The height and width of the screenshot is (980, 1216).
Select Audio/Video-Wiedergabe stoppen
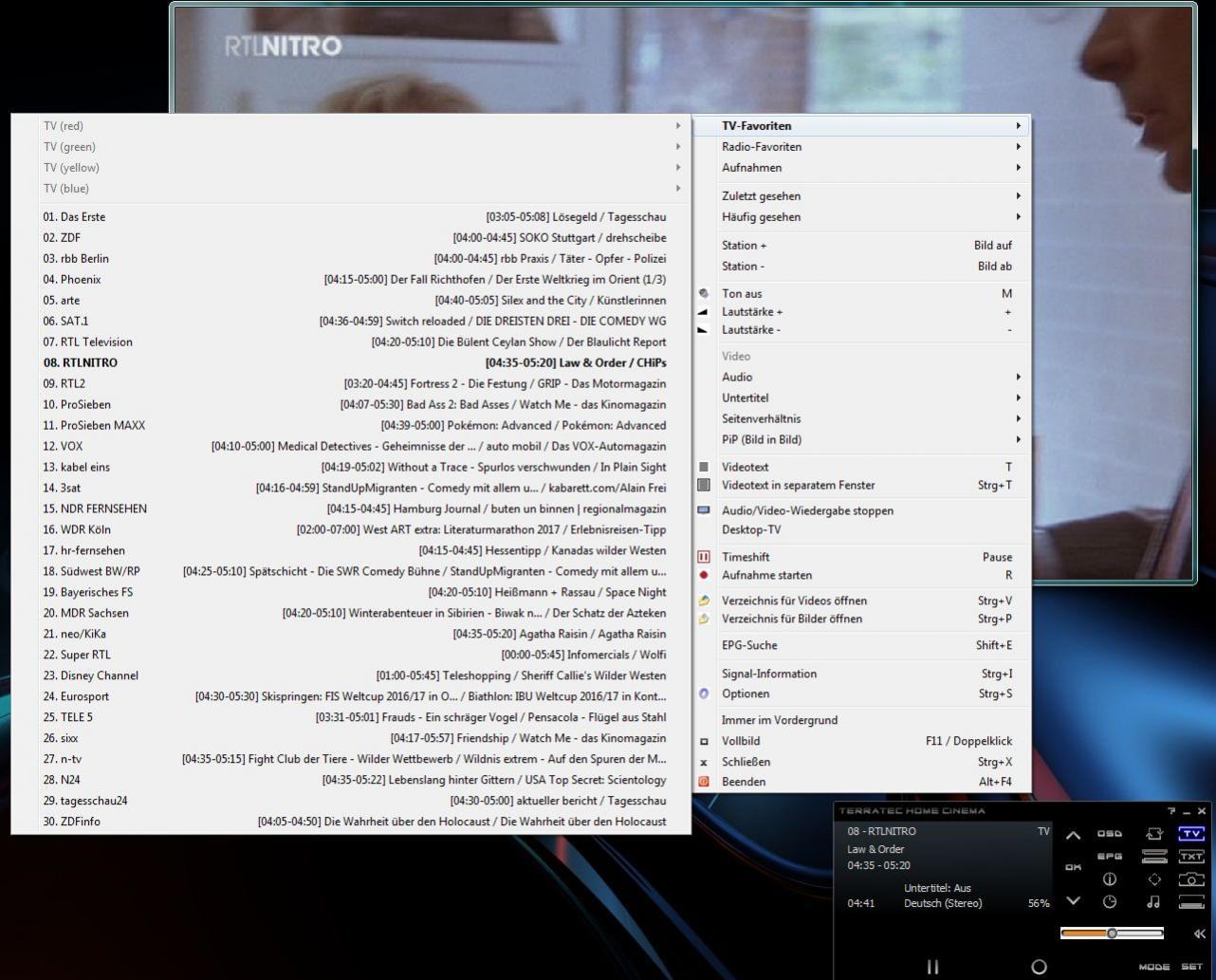point(861,510)
